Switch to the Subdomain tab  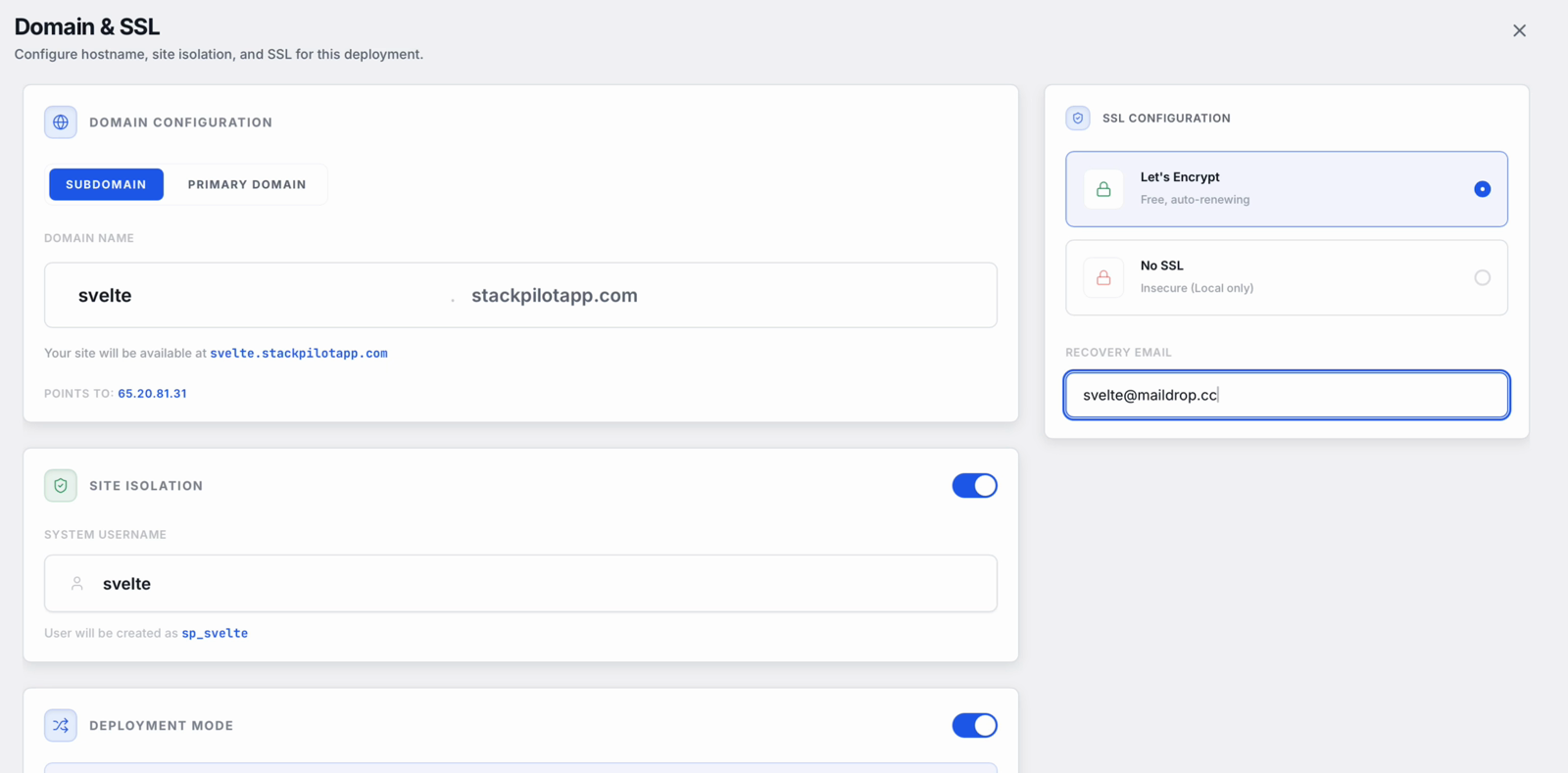106,184
